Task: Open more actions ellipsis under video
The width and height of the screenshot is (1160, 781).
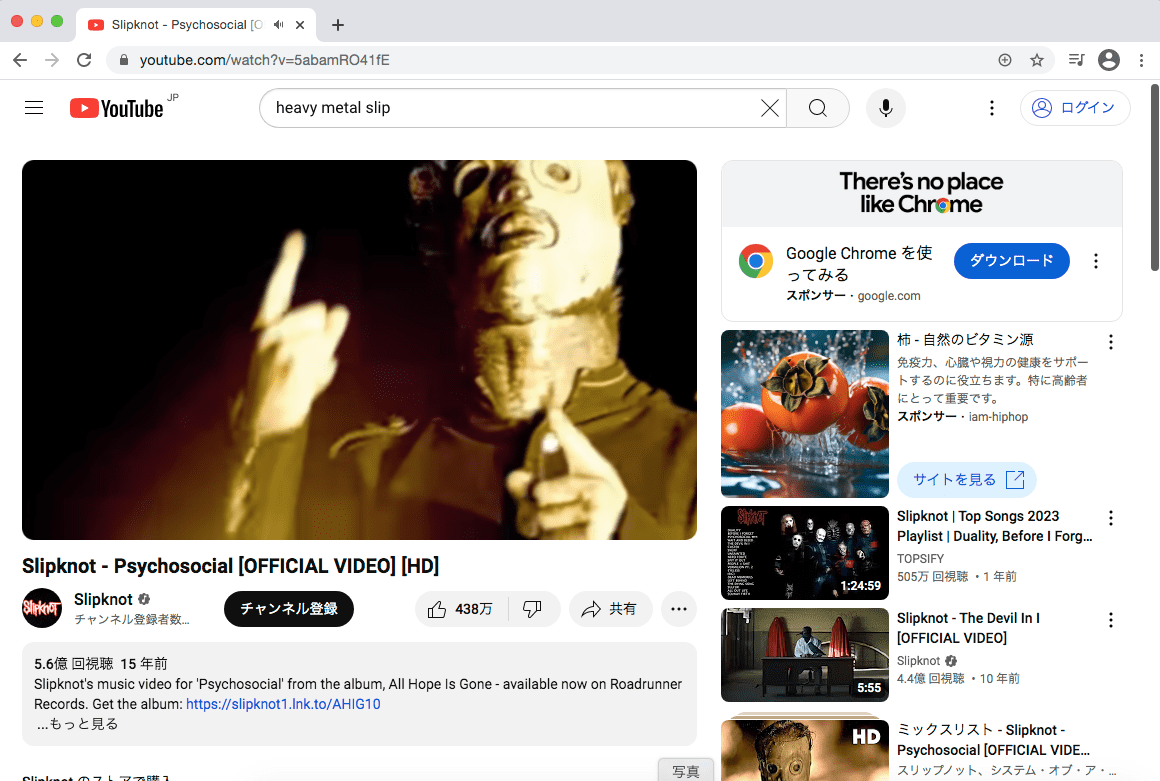Action: click(678, 609)
